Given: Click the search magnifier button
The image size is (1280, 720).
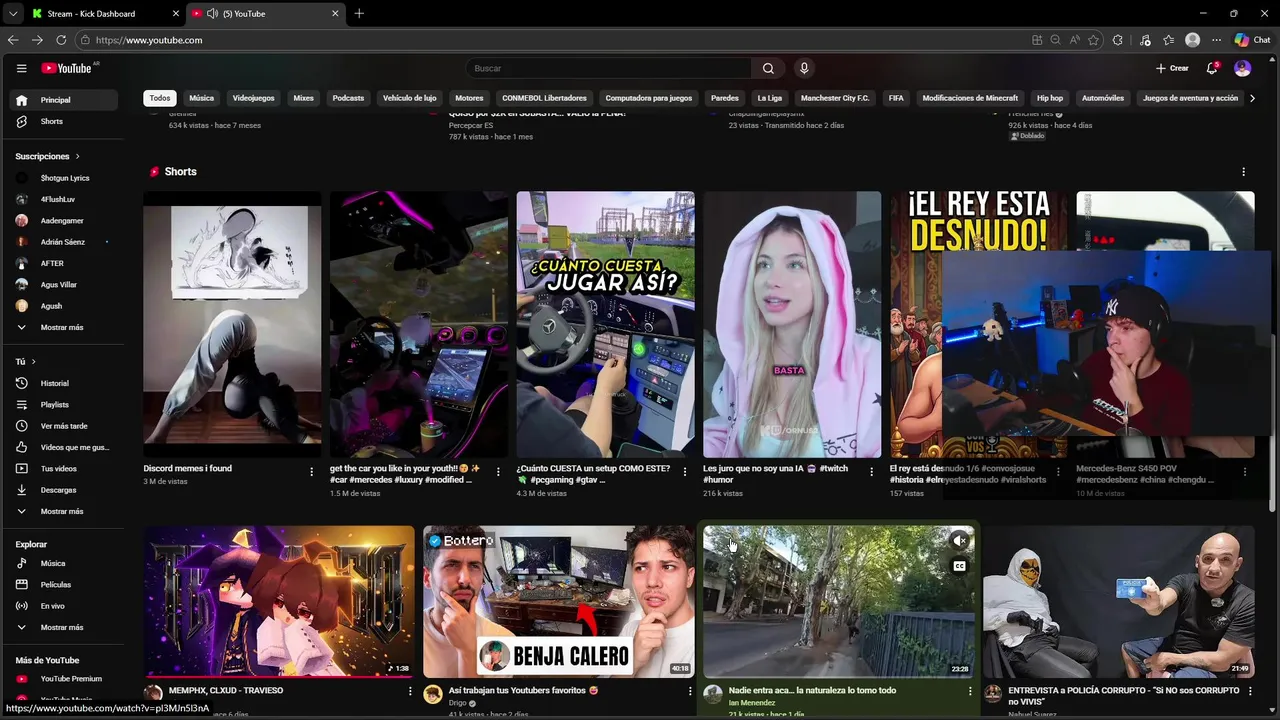Looking at the screenshot, I should click(768, 68).
